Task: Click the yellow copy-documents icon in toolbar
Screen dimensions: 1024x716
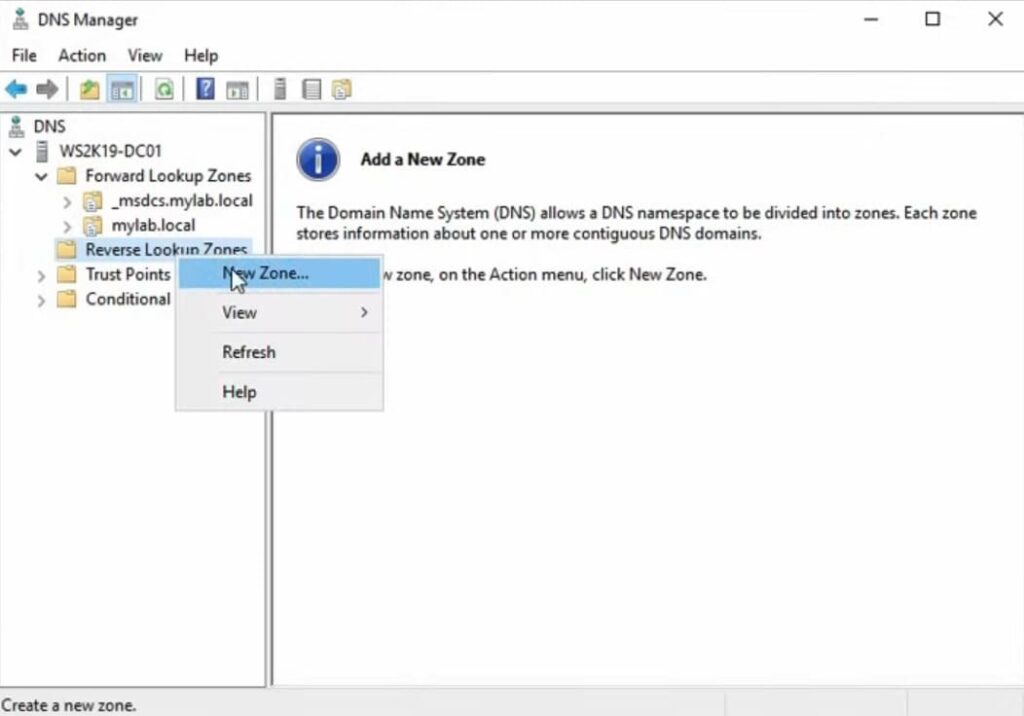Action: pos(342,90)
